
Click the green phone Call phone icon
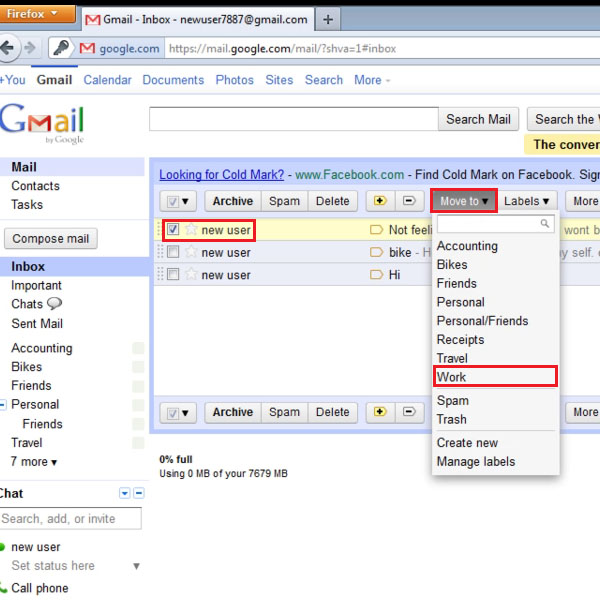click(x=3, y=588)
